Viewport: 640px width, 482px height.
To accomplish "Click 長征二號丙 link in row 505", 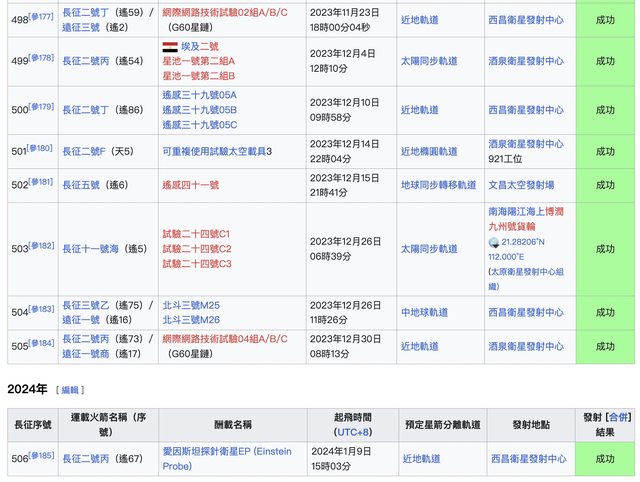I will [86, 339].
